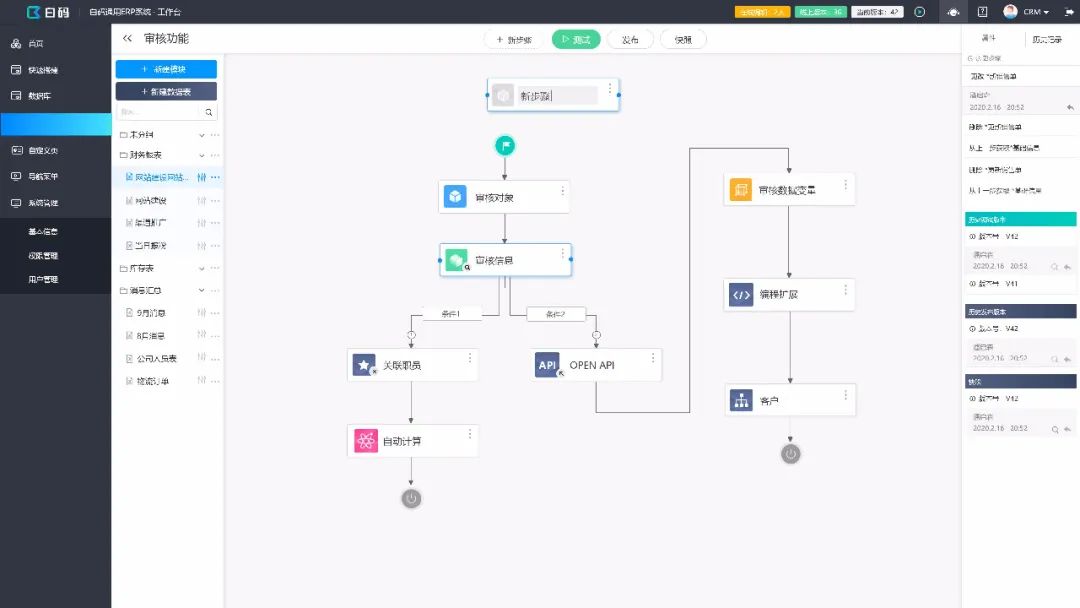Click the API icon on the OPEN API node

tap(547, 365)
